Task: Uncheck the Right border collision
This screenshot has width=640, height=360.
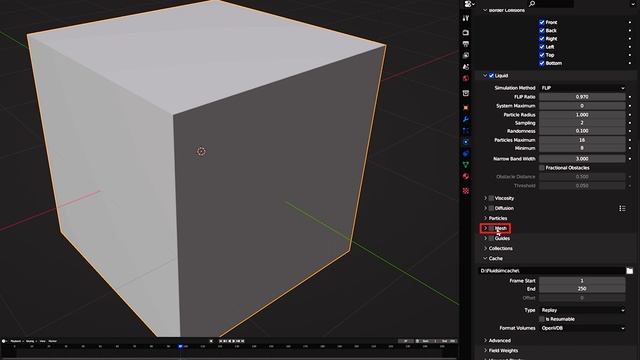Action: coord(542,39)
